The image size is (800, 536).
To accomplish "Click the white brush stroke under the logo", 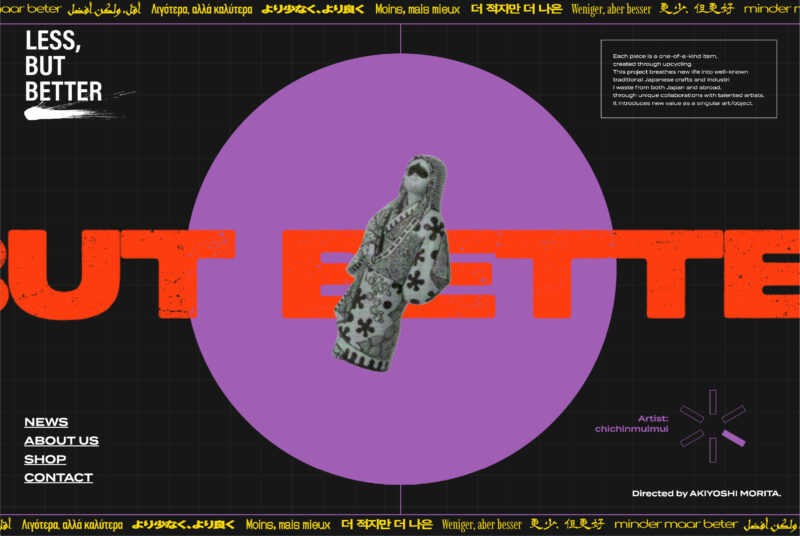I will 75,111.
